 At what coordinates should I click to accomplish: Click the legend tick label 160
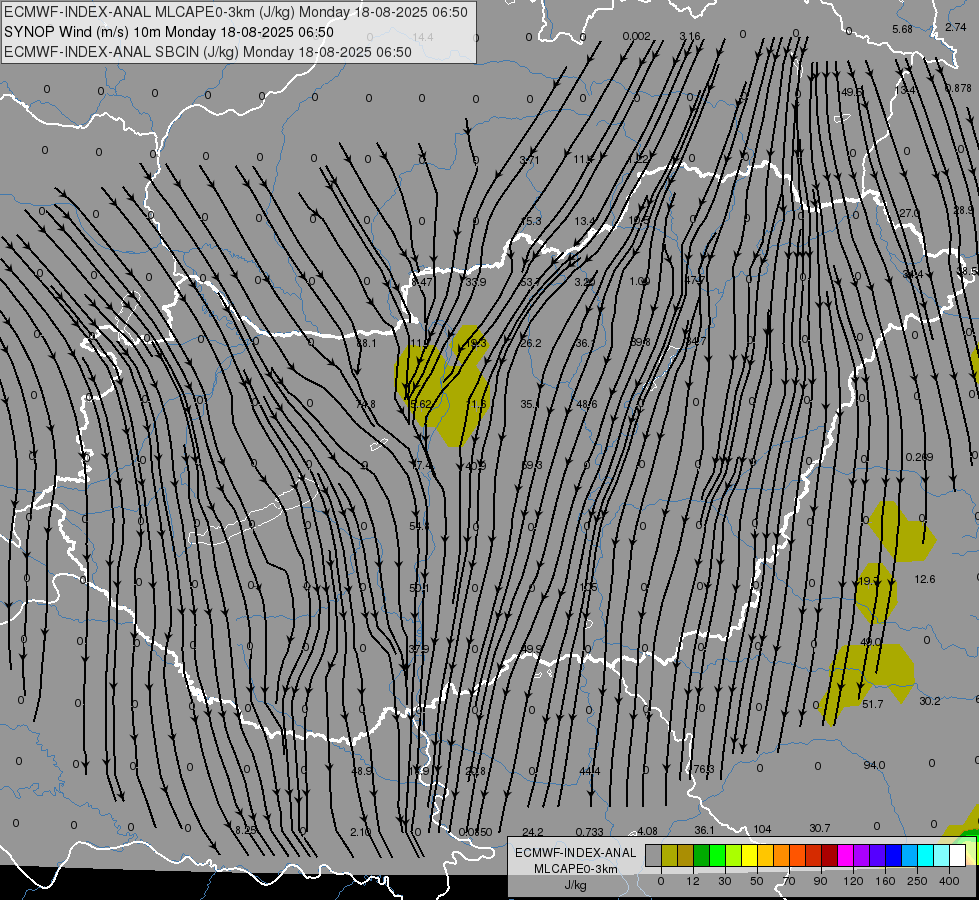point(885,881)
